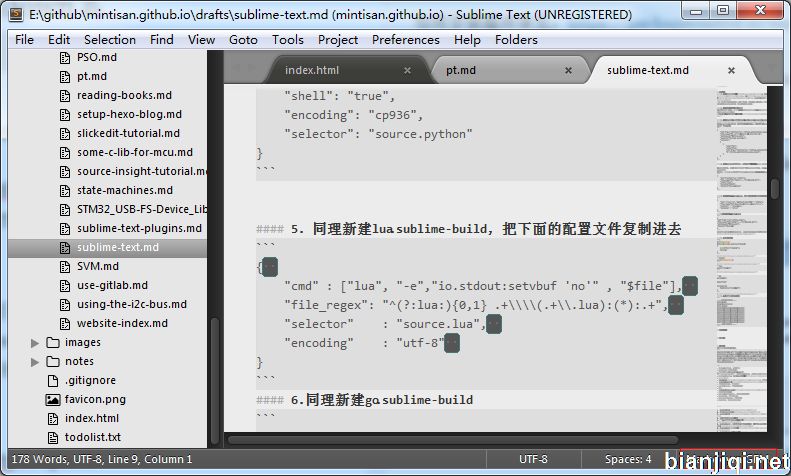Open the File menu

24,39
